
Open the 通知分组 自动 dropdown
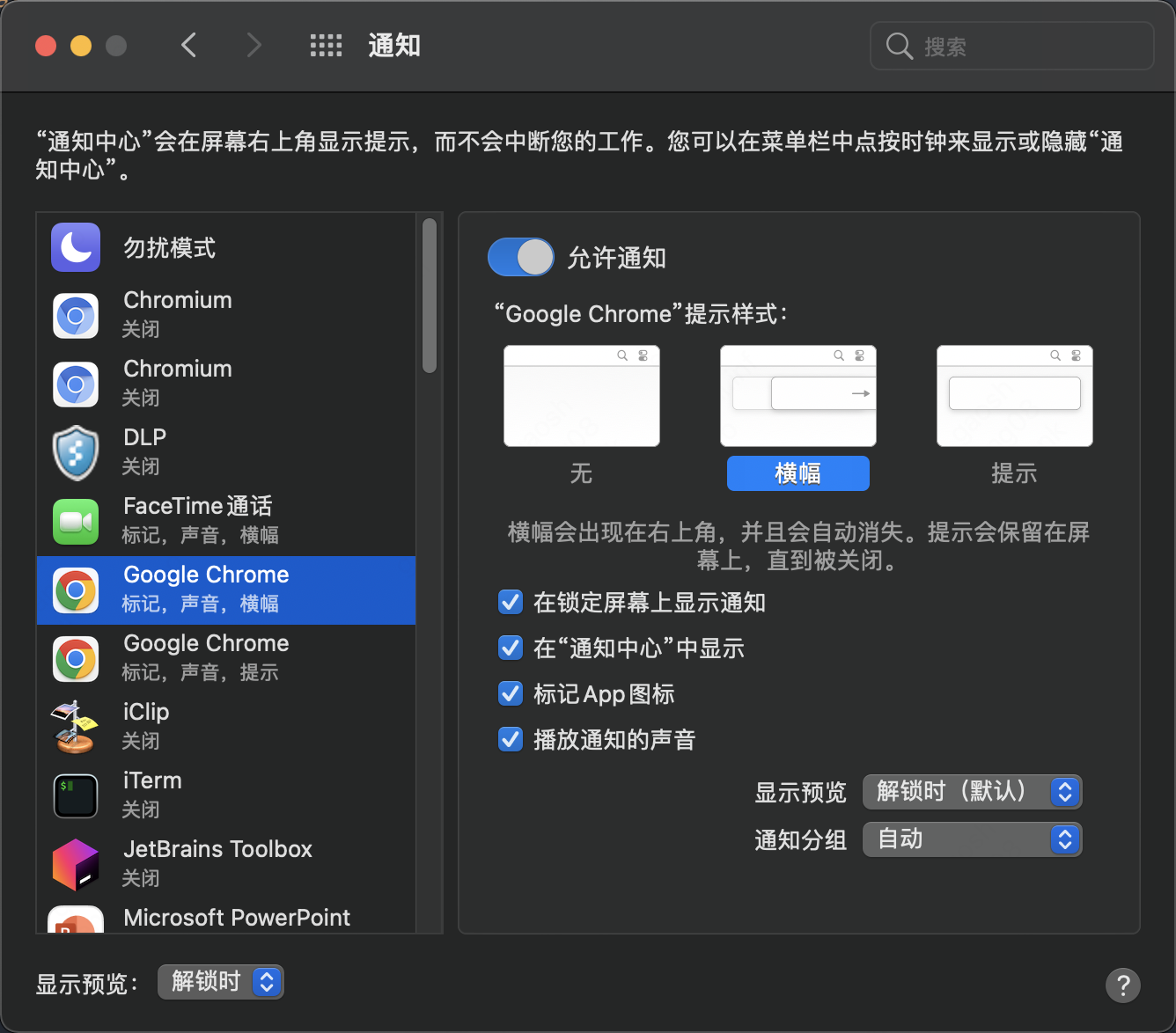(973, 839)
